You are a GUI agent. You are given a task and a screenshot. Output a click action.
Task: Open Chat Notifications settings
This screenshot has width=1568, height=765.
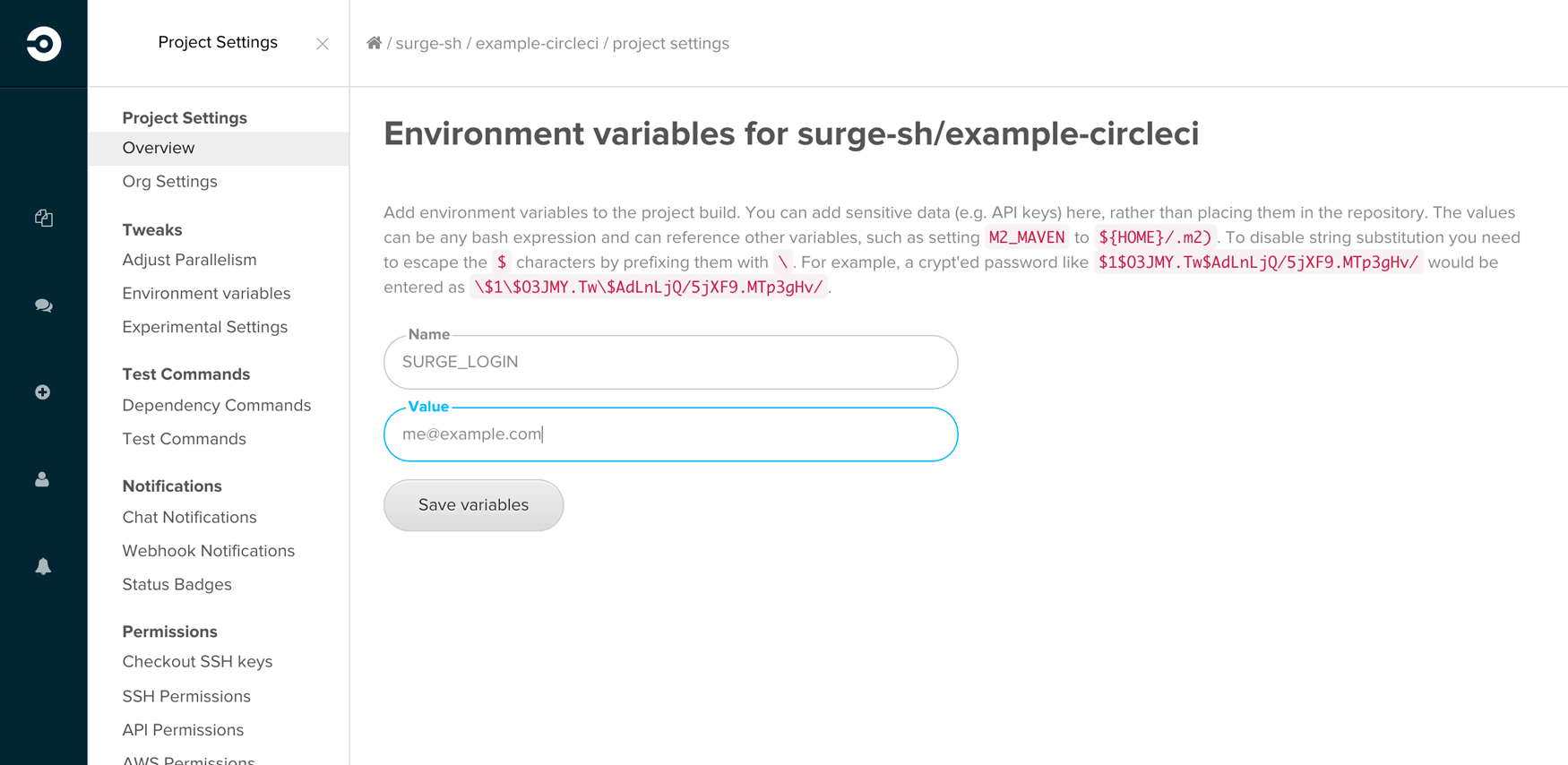point(189,518)
